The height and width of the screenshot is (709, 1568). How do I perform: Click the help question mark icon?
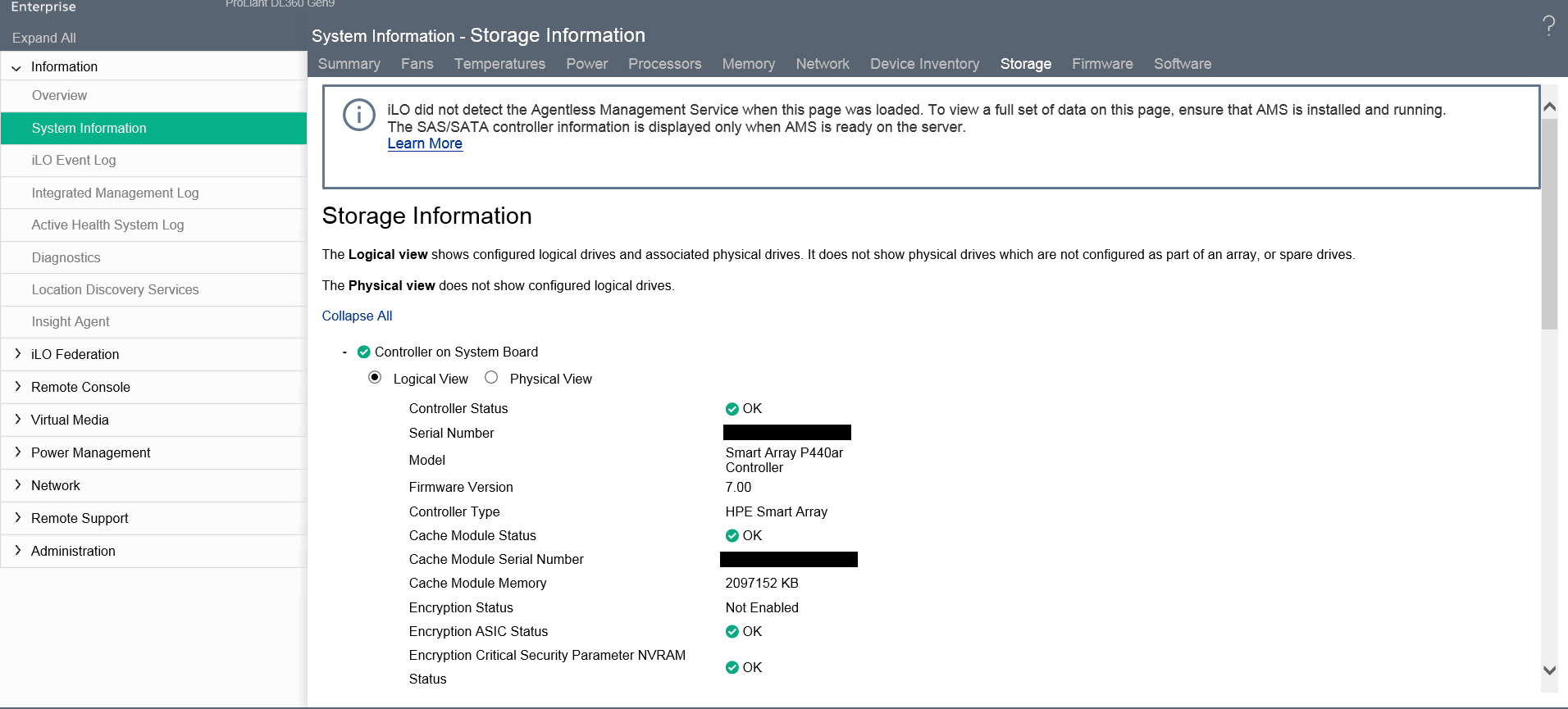pyautogui.click(x=1548, y=26)
